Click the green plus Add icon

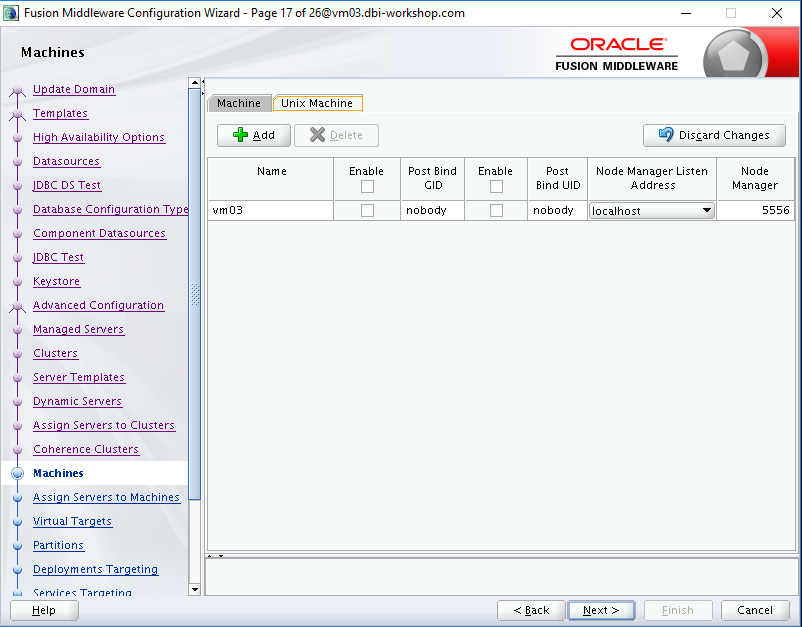click(x=240, y=135)
